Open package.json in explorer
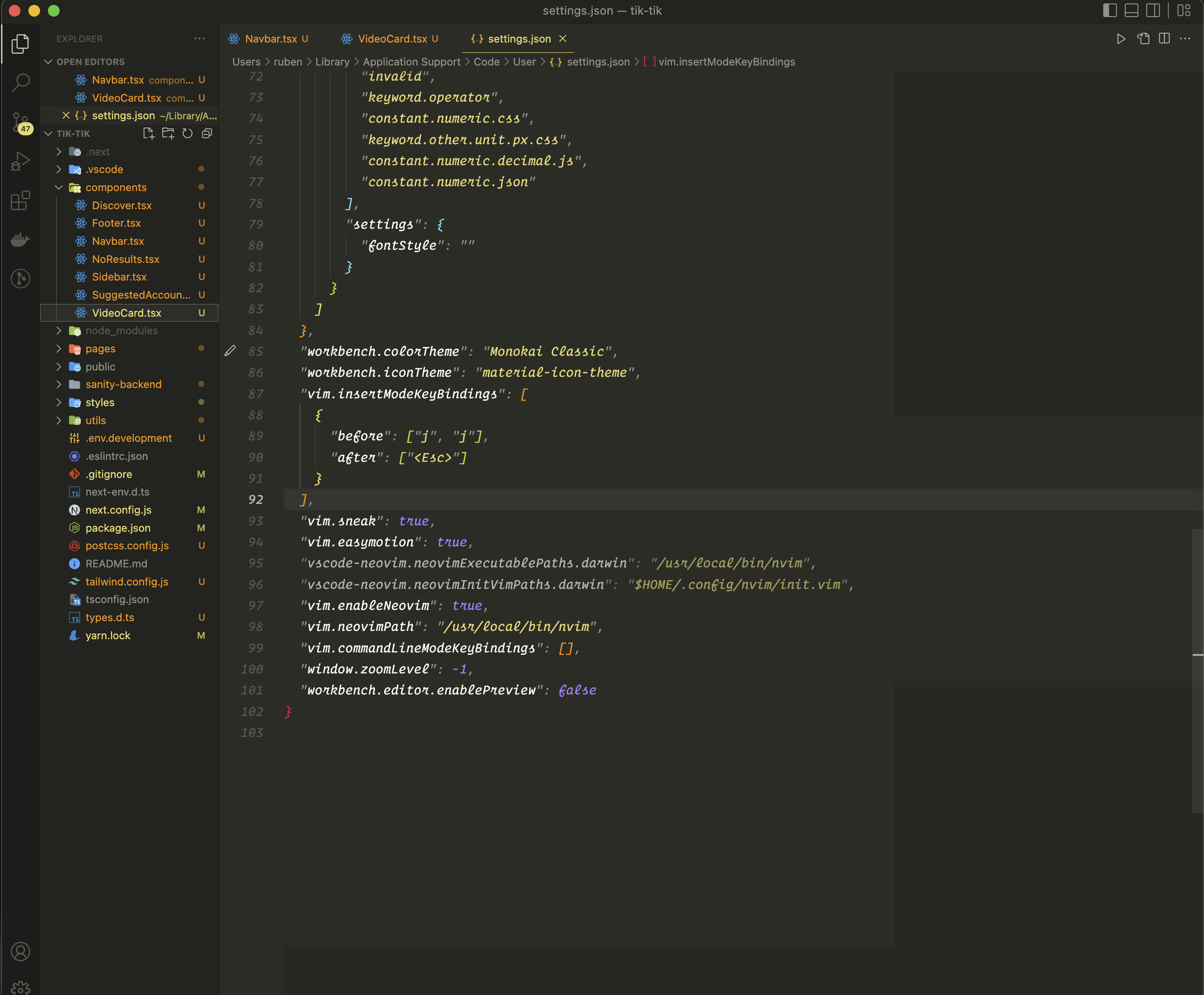Screen dimensions: 1204x995 (118, 528)
